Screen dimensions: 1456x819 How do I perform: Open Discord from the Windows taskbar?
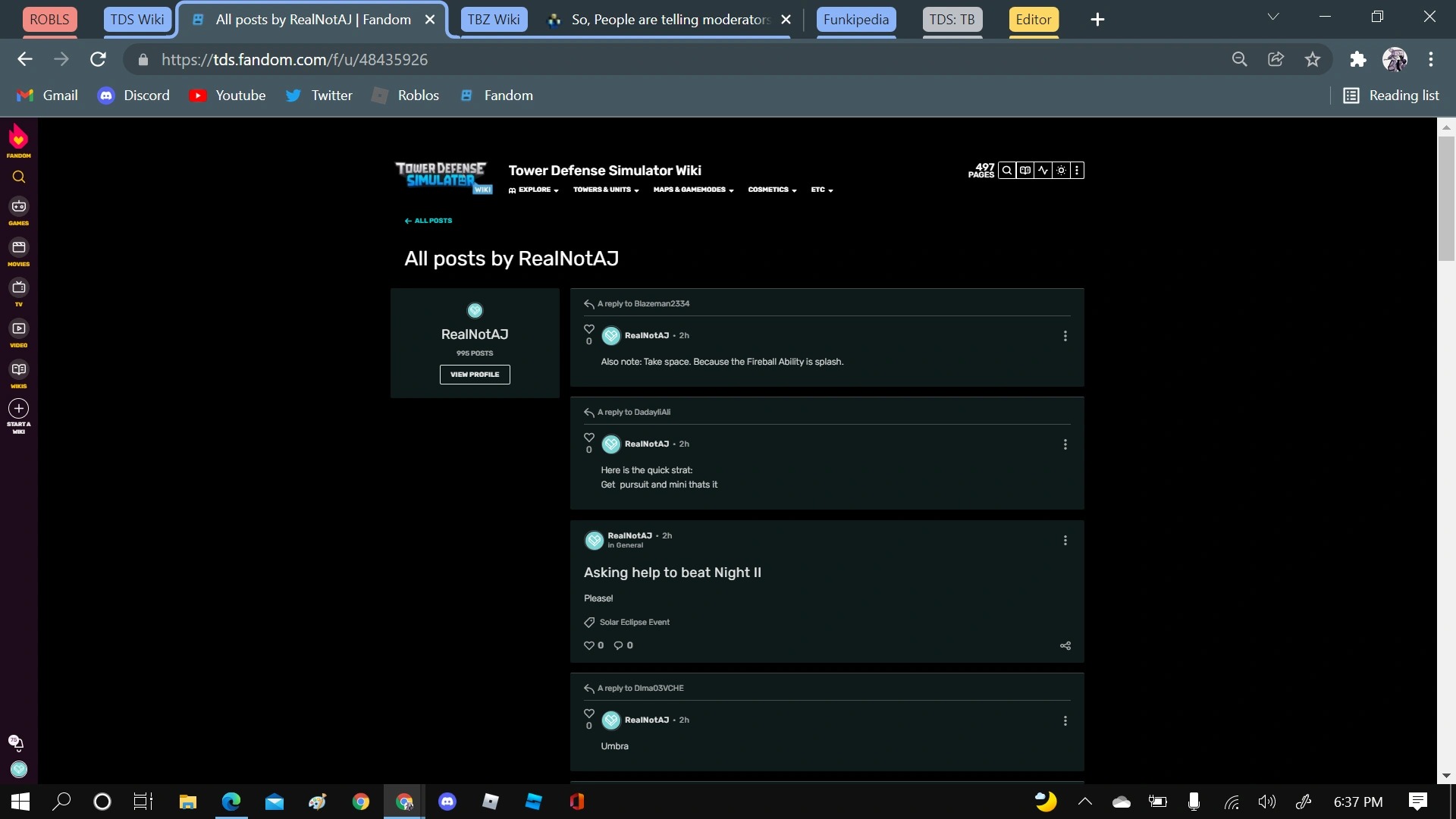[x=447, y=802]
